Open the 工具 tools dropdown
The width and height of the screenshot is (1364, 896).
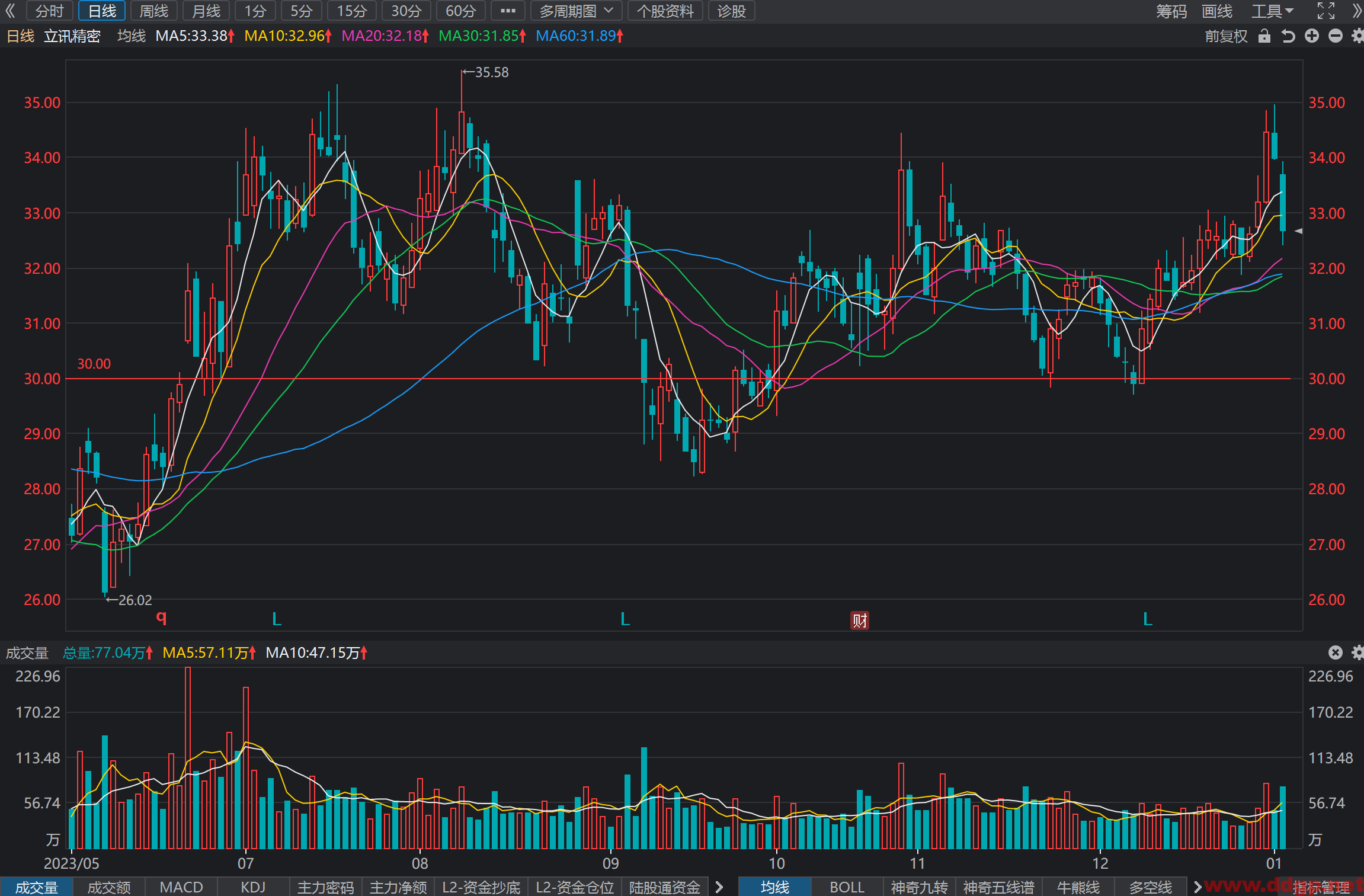(x=1272, y=11)
